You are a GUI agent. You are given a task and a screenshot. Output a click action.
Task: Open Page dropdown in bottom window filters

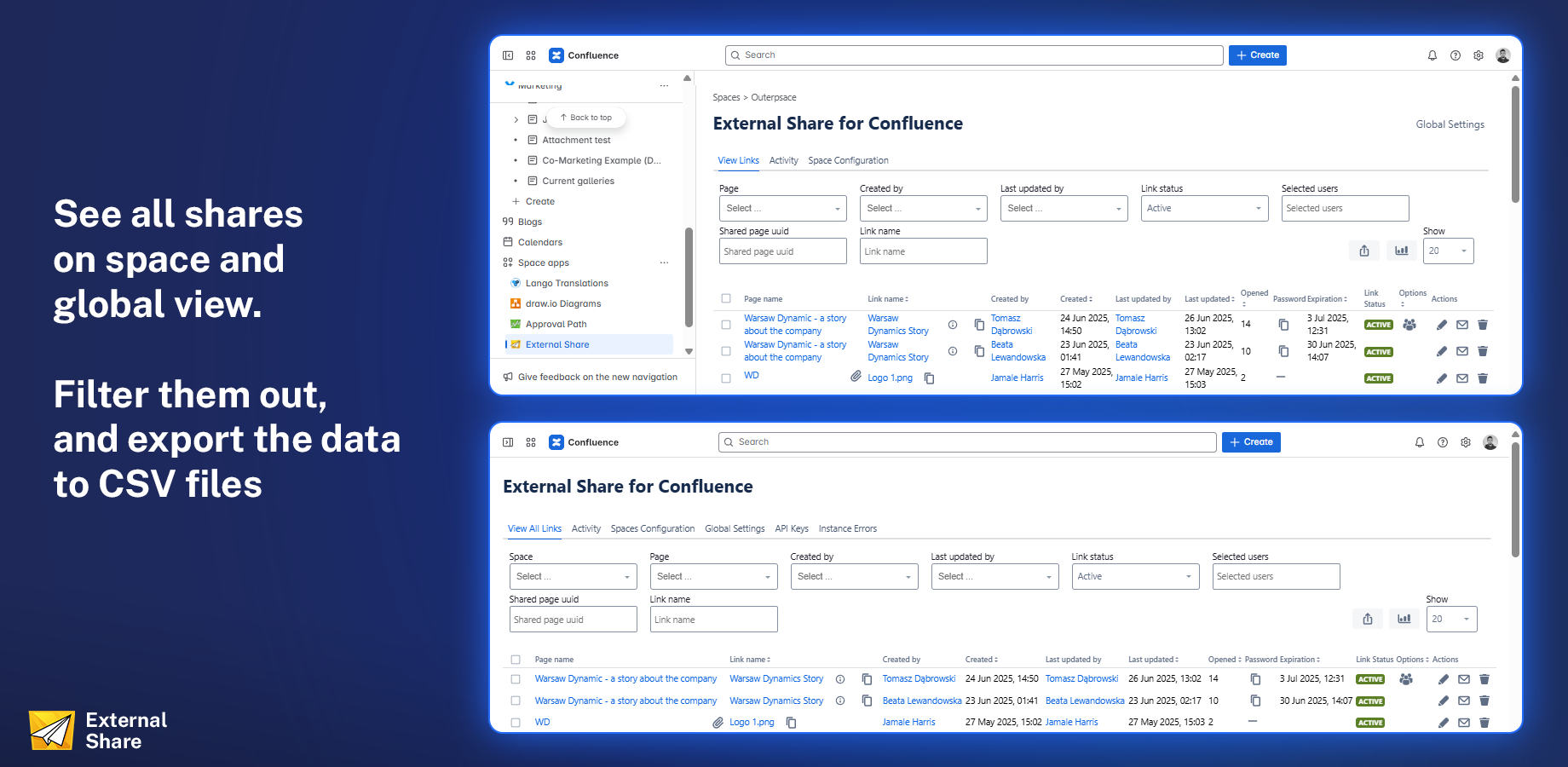pyautogui.click(x=714, y=576)
